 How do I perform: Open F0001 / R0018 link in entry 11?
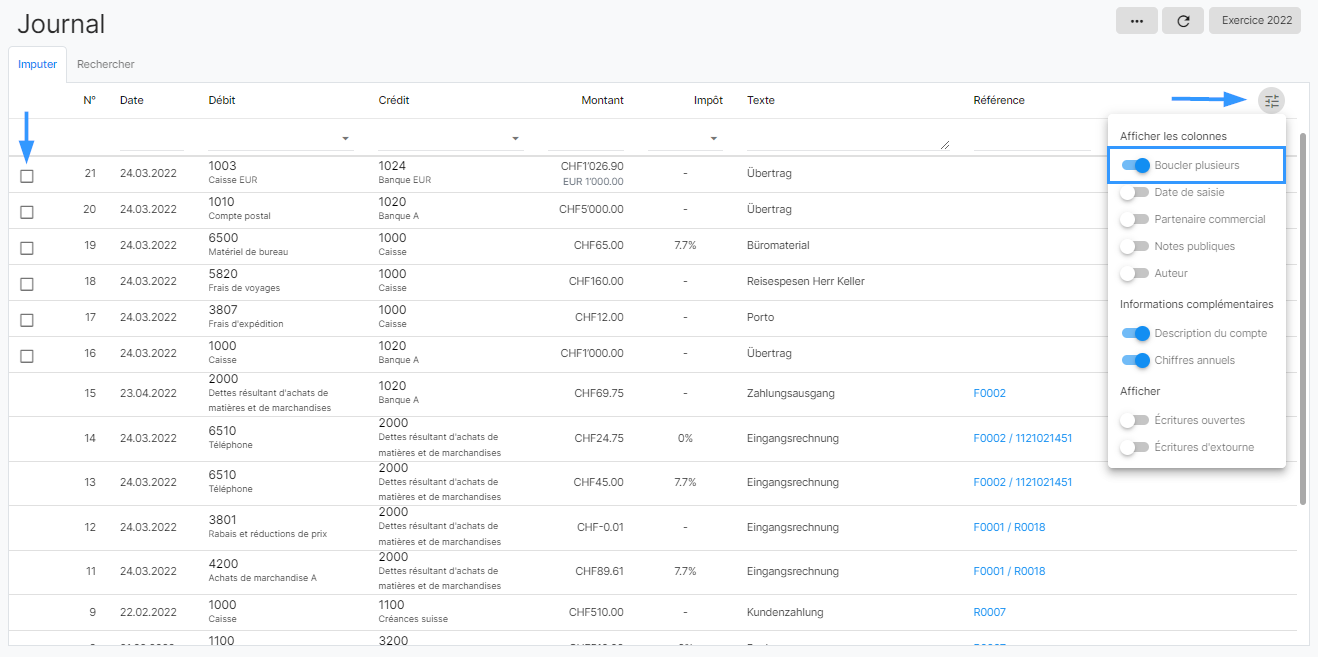[x=1009, y=571]
